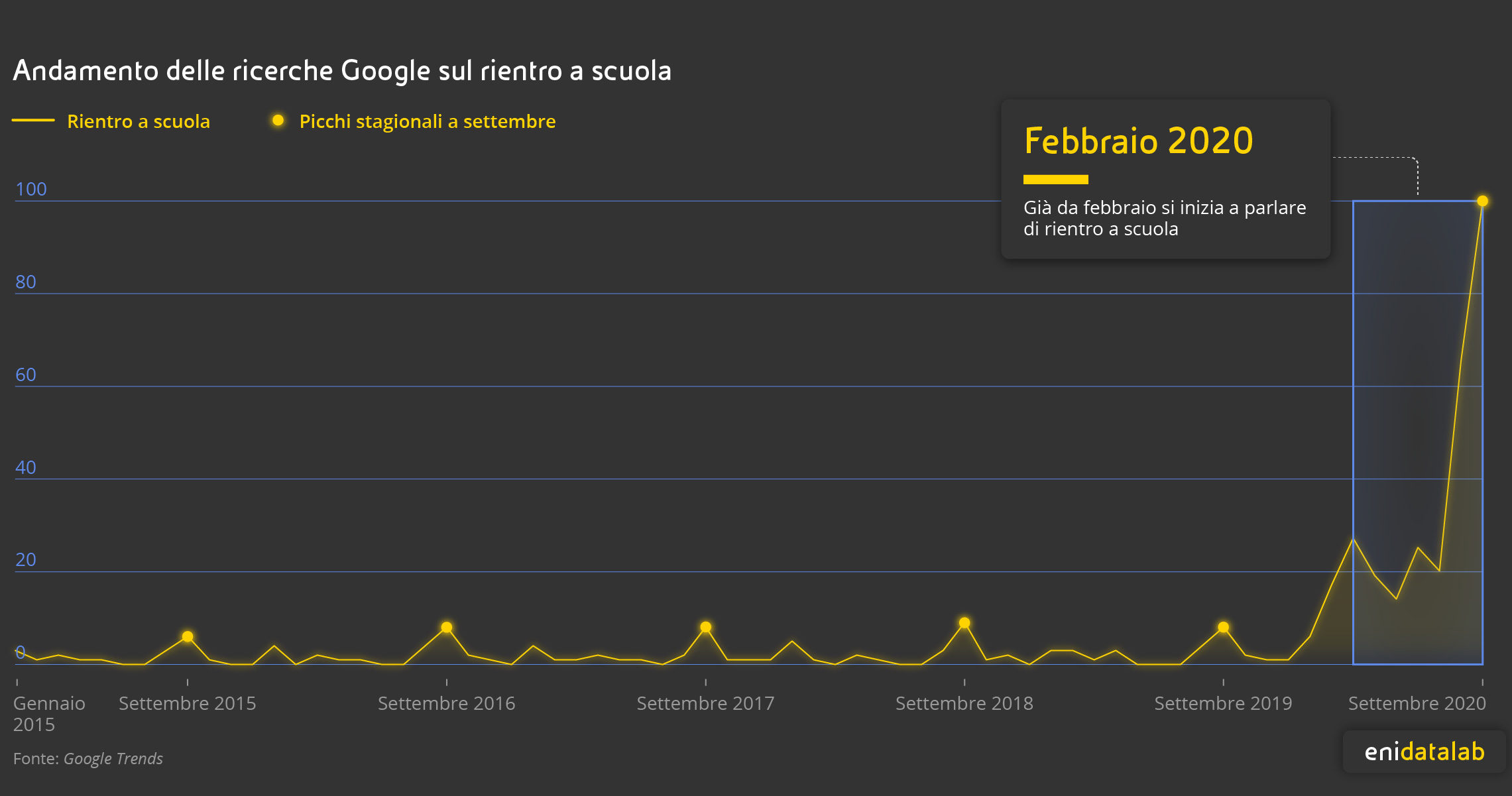Toggle 'Picchi stagionali a settembre' legend entry
The width and height of the screenshot is (1512, 796).
click(427, 121)
